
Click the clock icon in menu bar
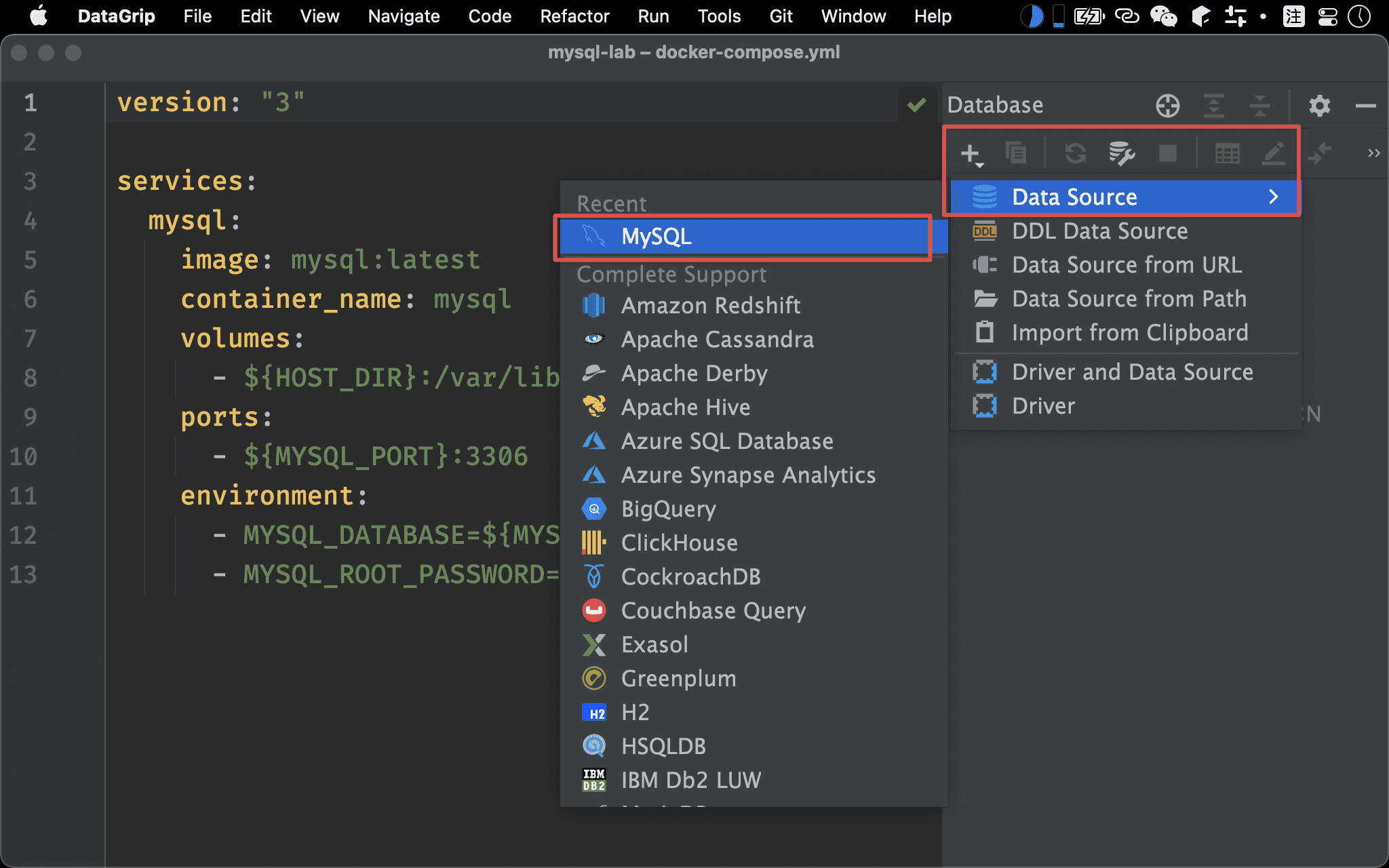tap(1359, 16)
